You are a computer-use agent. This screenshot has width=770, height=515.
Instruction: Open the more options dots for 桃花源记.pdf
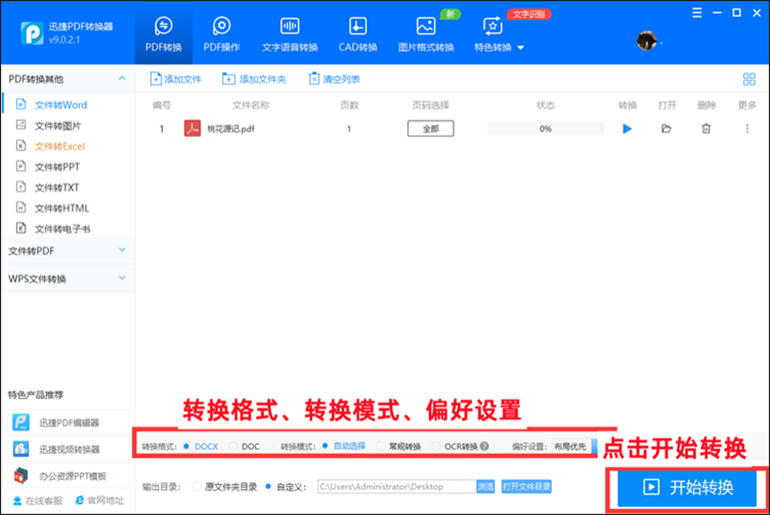tap(747, 129)
